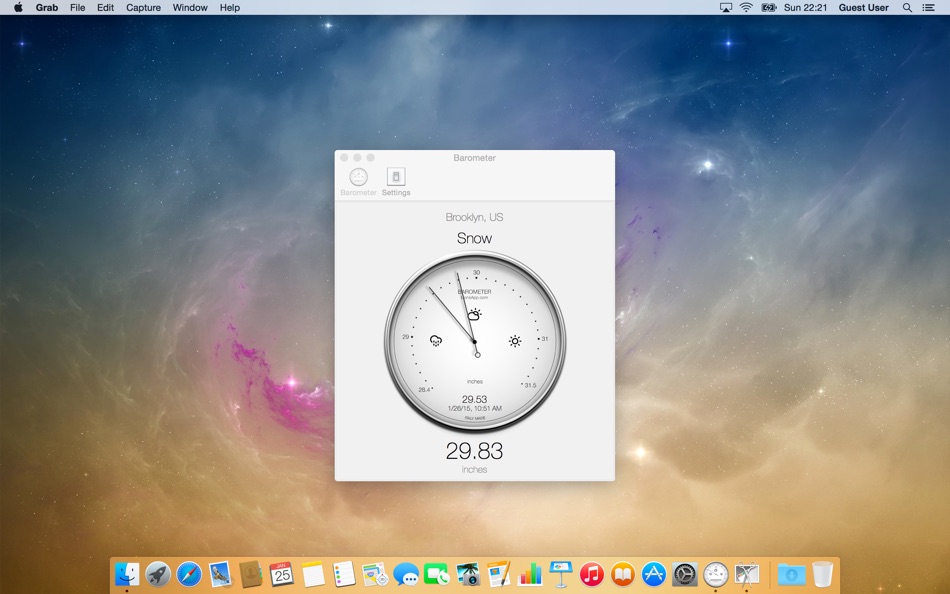Open Calendar showing date 25

(x=282, y=575)
